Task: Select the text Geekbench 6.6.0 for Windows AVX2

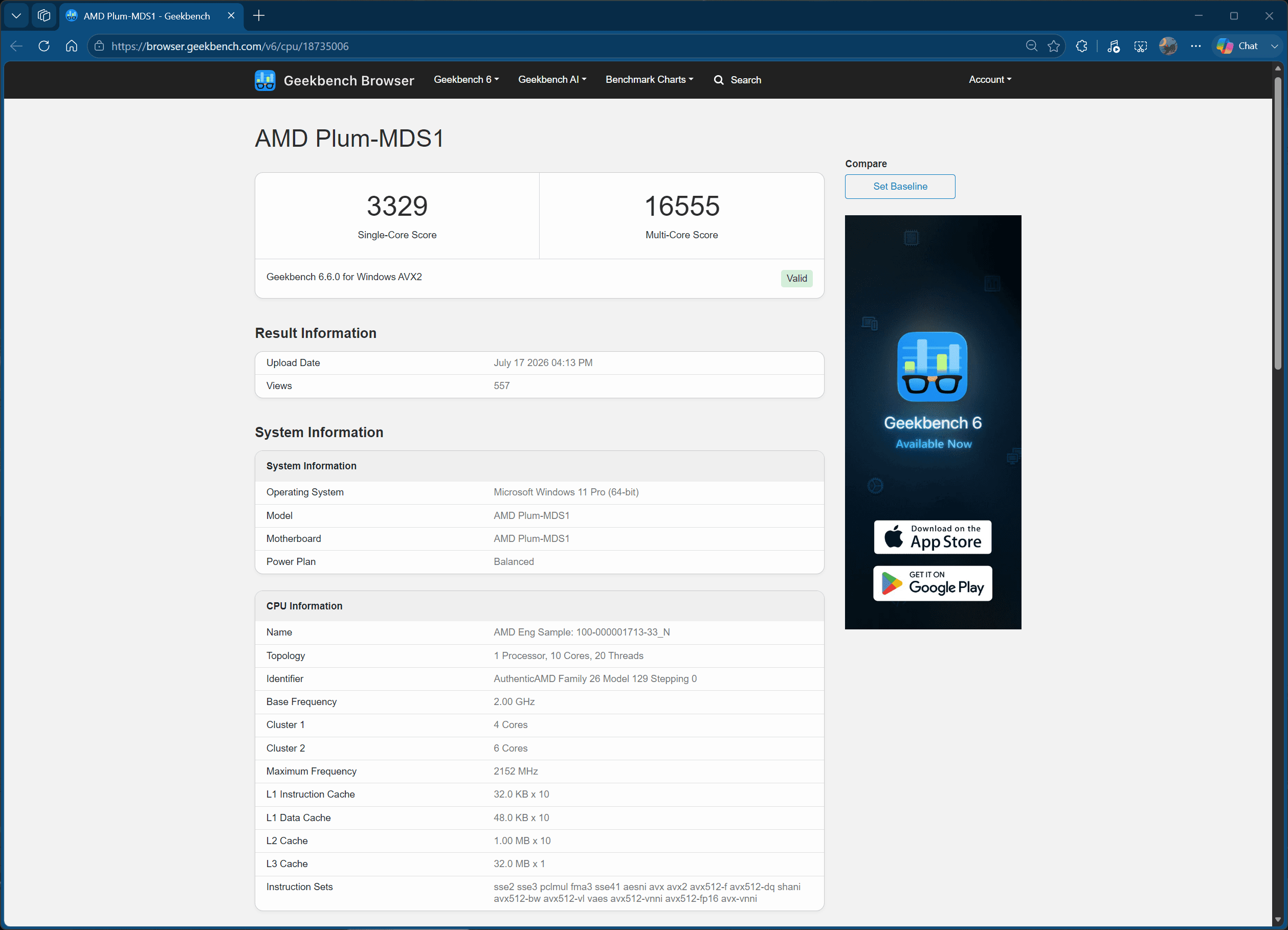Action: pos(344,277)
